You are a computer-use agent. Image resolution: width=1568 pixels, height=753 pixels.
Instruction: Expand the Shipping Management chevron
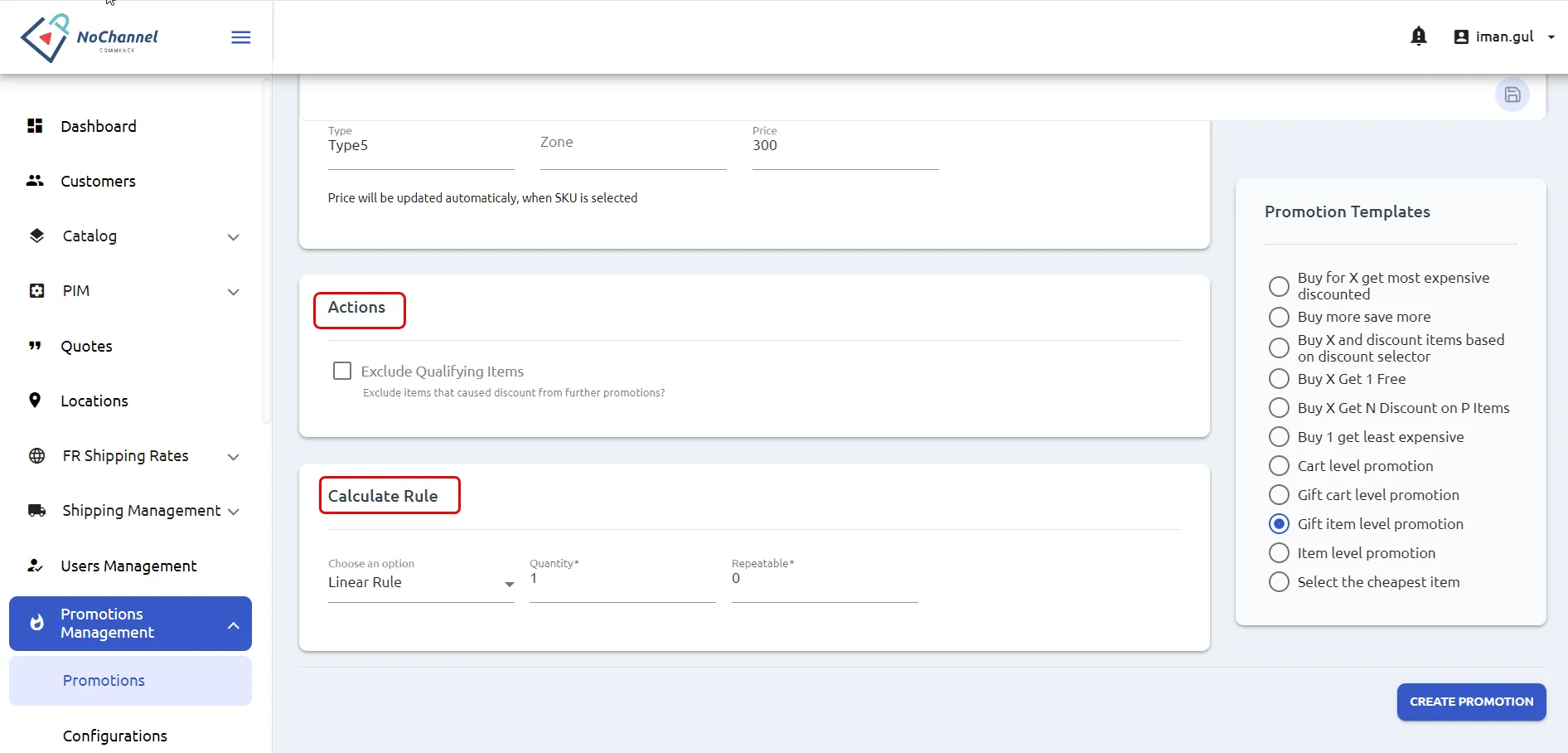pos(234,512)
